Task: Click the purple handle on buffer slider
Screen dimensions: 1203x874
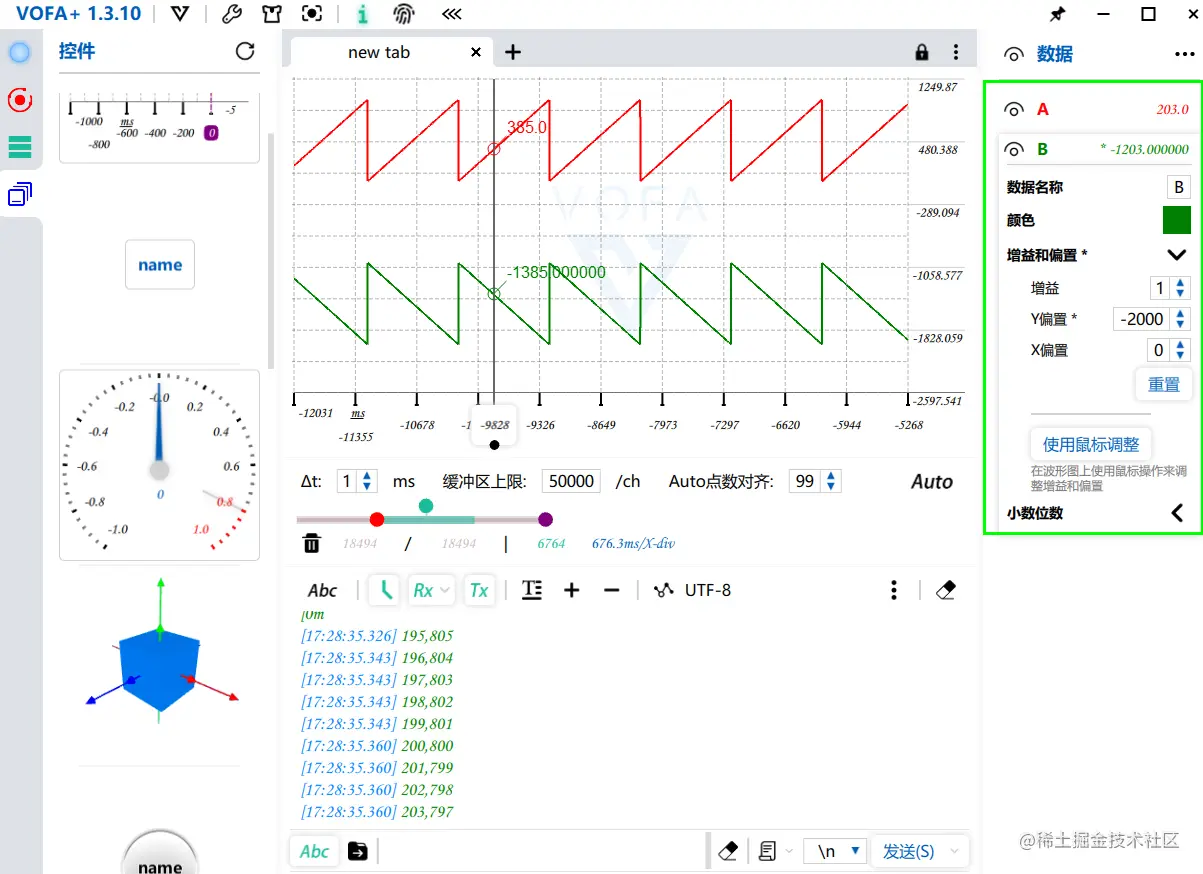Action: 545,519
